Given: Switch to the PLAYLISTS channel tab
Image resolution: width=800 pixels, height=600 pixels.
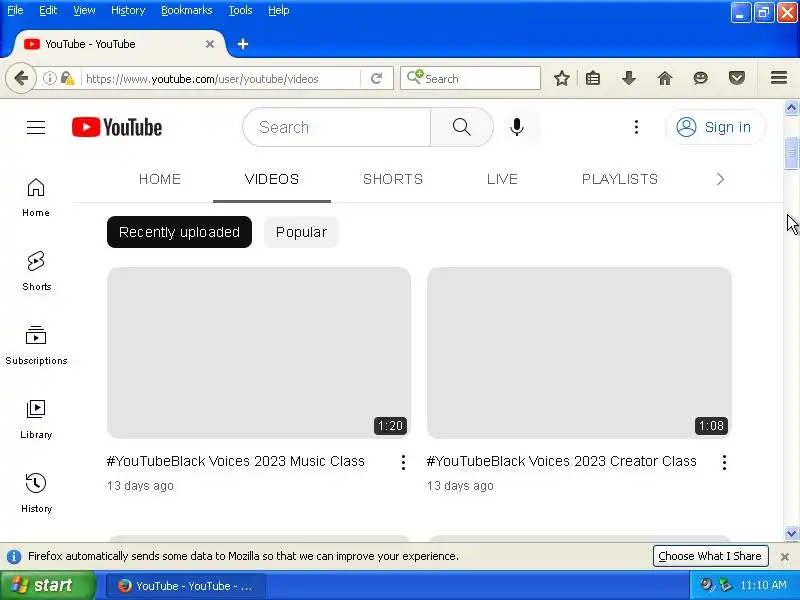Looking at the screenshot, I should (x=620, y=179).
